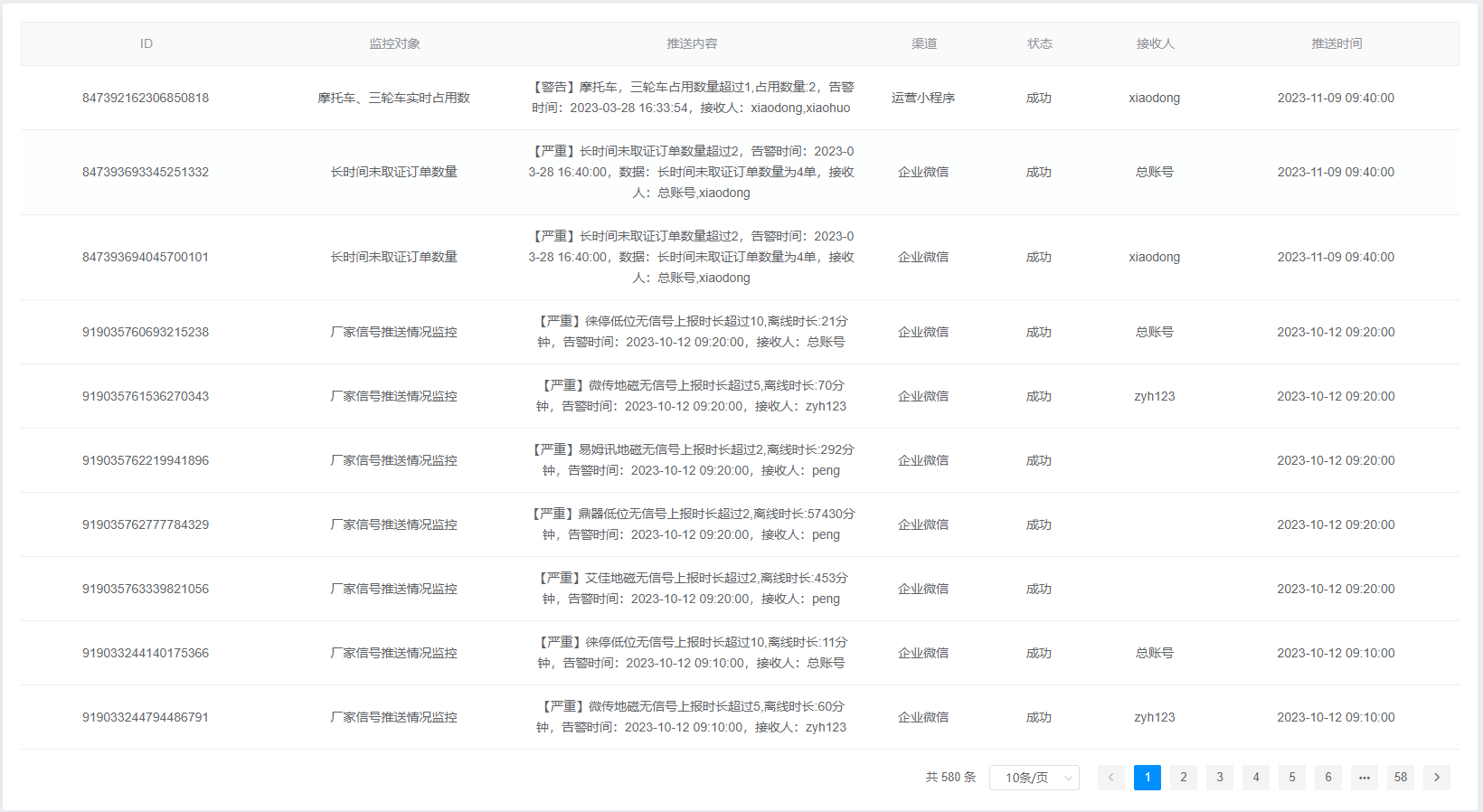The image size is (1483, 812).
Task: Go to the next page using right arrow
Action: pos(1436,778)
